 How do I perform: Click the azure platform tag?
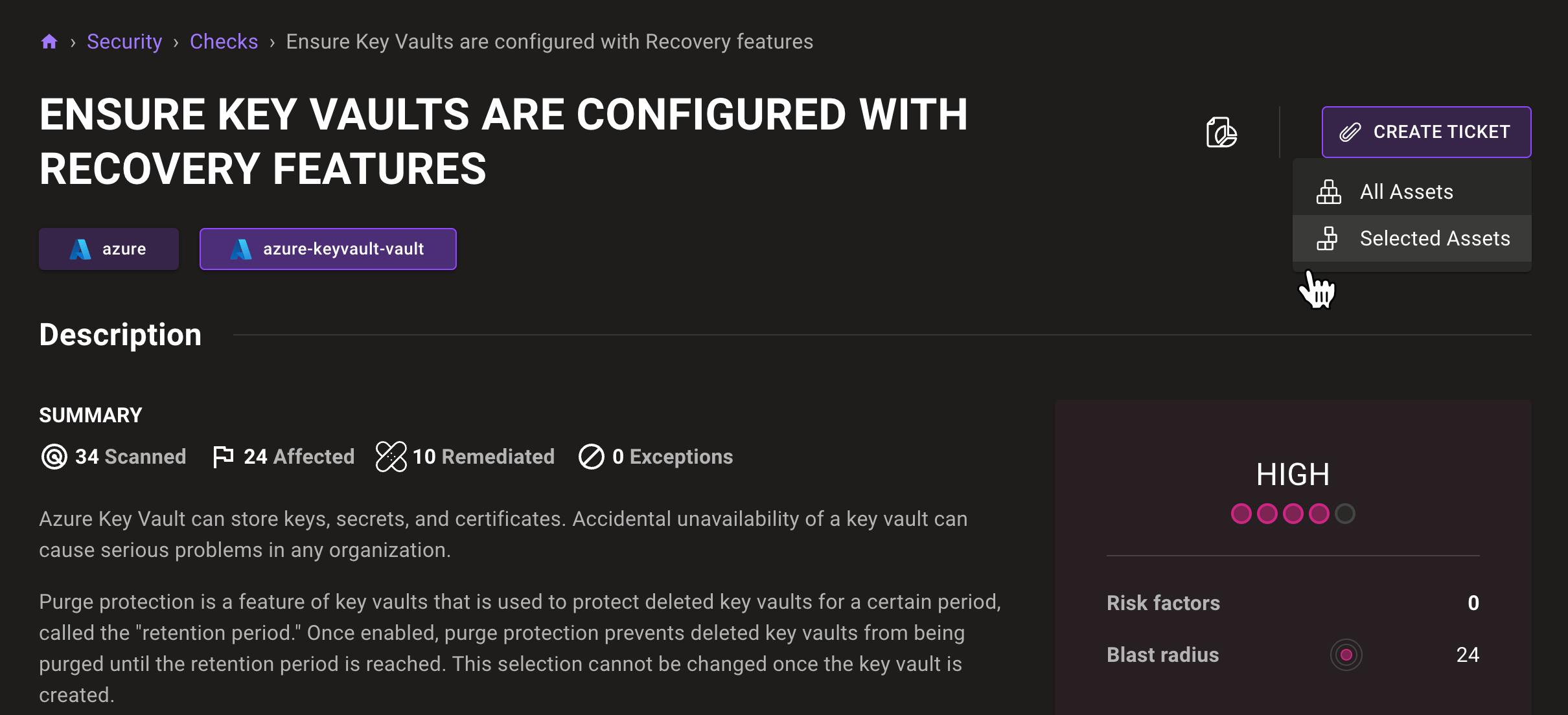coord(109,249)
